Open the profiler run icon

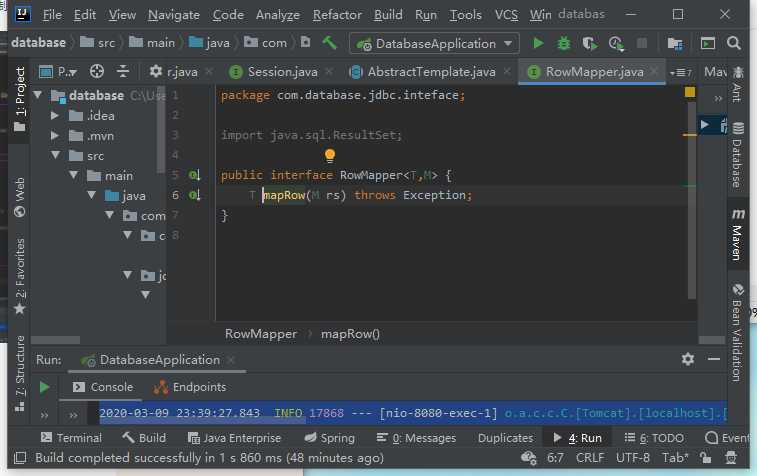click(x=616, y=44)
